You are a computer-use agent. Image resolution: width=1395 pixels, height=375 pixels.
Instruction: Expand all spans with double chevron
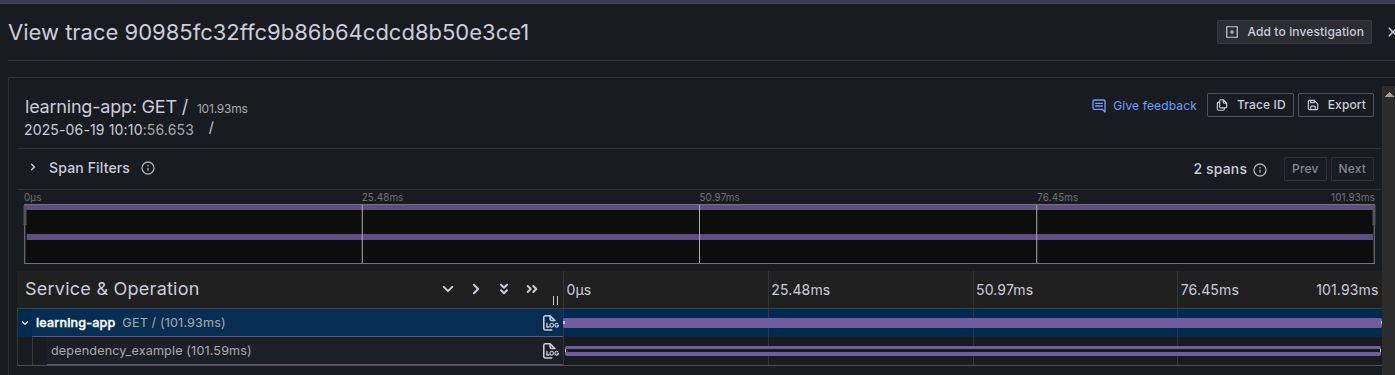(x=504, y=289)
